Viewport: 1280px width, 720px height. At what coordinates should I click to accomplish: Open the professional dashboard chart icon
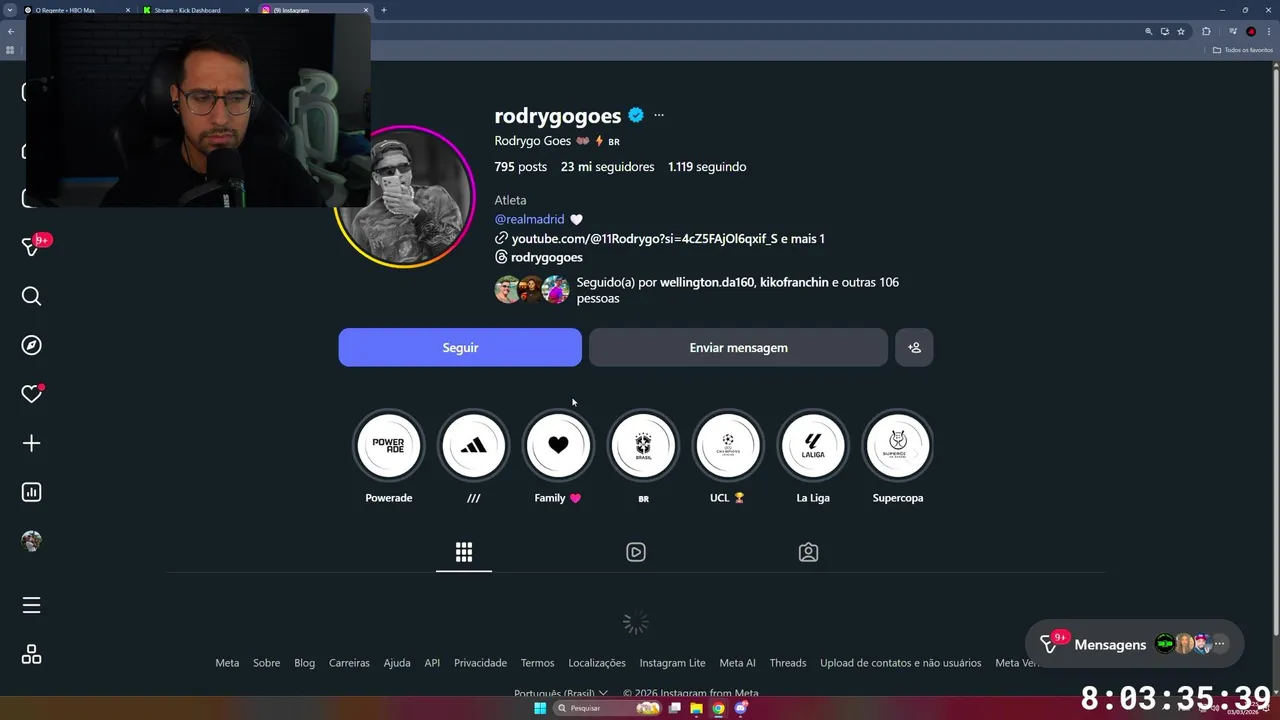pos(31,492)
